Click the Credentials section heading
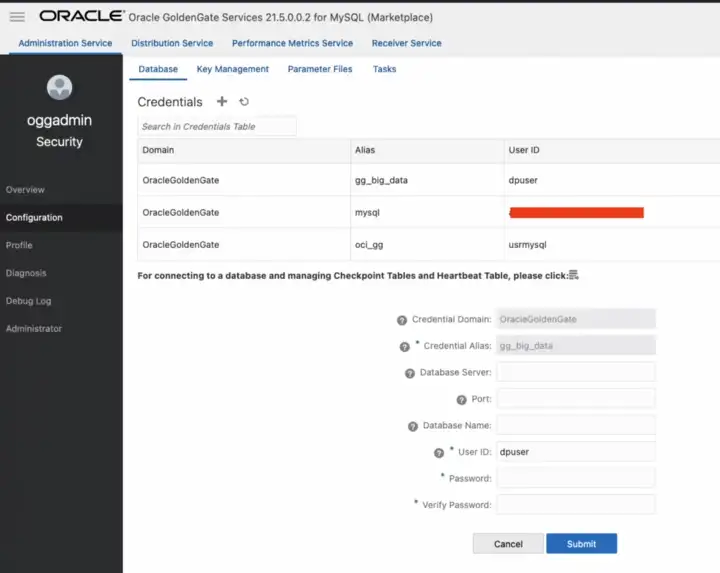The height and width of the screenshot is (573, 720). click(x=170, y=102)
